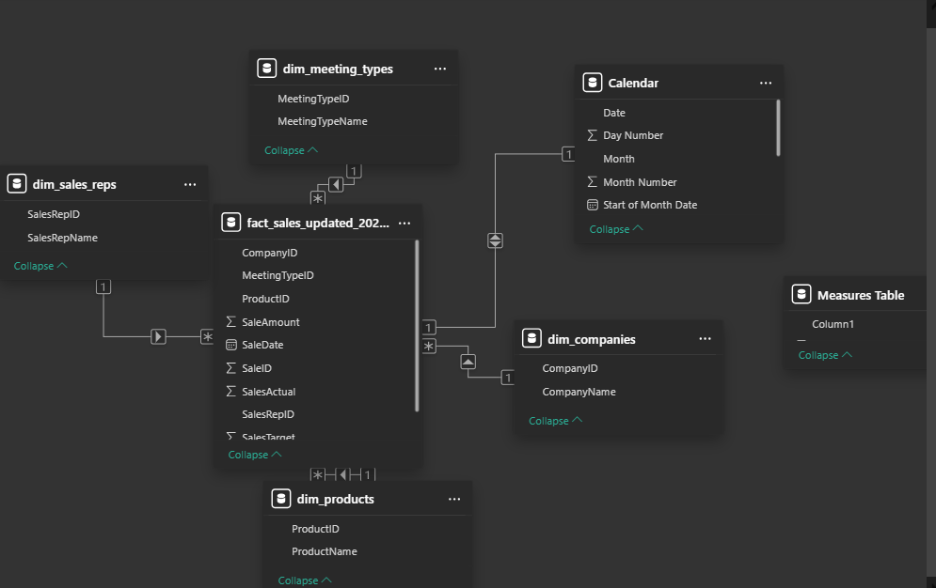The width and height of the screenshot is (936, 588).
Task: Select the bidirectional filter arrow on Calendar relationship
Action: 495,241
